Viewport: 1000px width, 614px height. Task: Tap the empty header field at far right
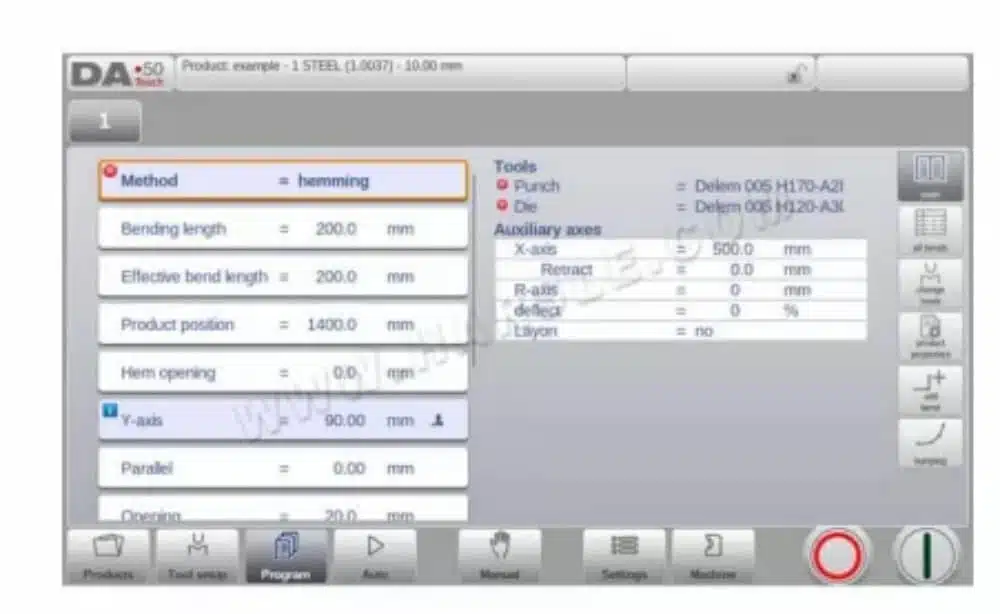pos(892,73)
